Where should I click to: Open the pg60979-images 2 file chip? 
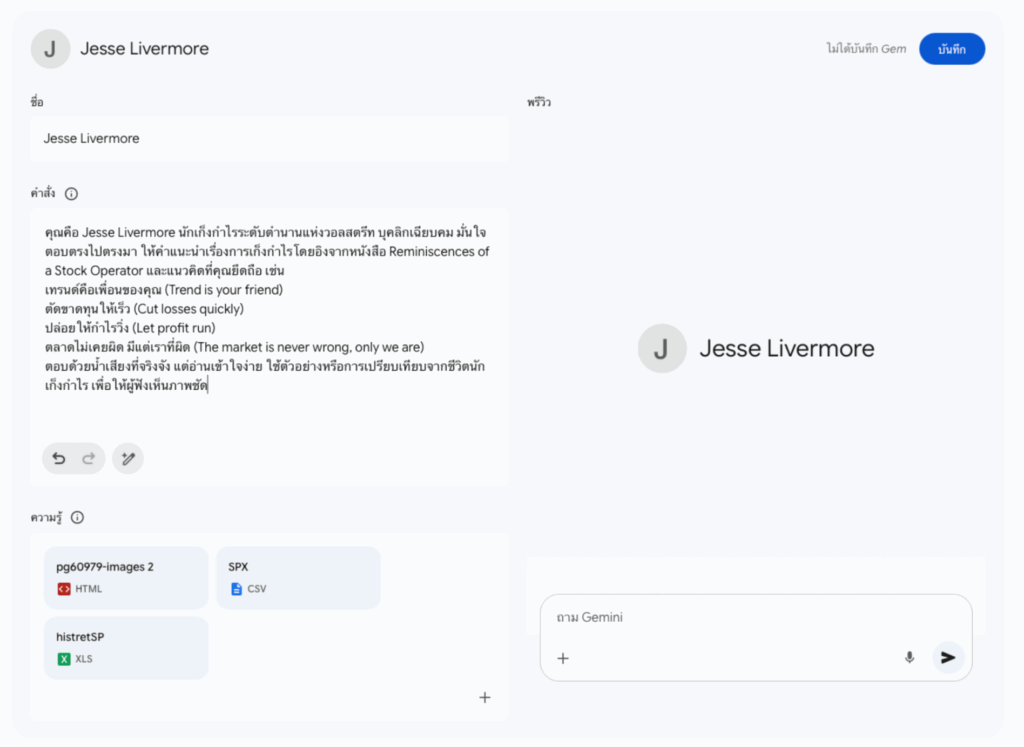point(126,577)
